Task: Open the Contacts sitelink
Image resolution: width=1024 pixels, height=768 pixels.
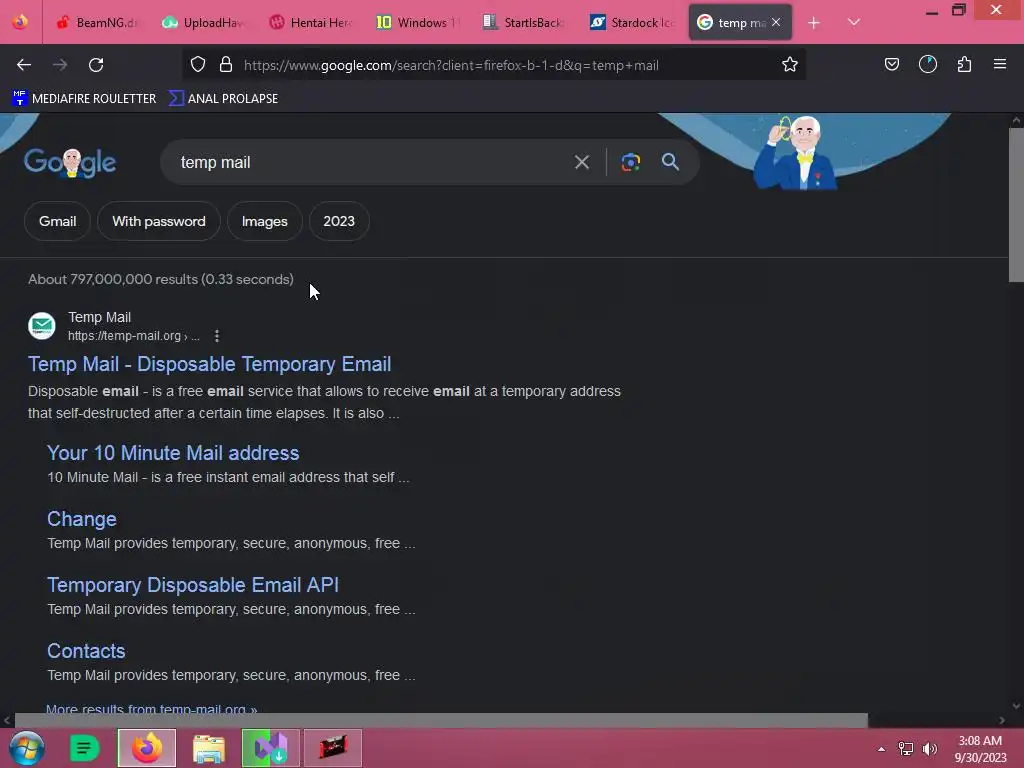Action: point(86,650)
